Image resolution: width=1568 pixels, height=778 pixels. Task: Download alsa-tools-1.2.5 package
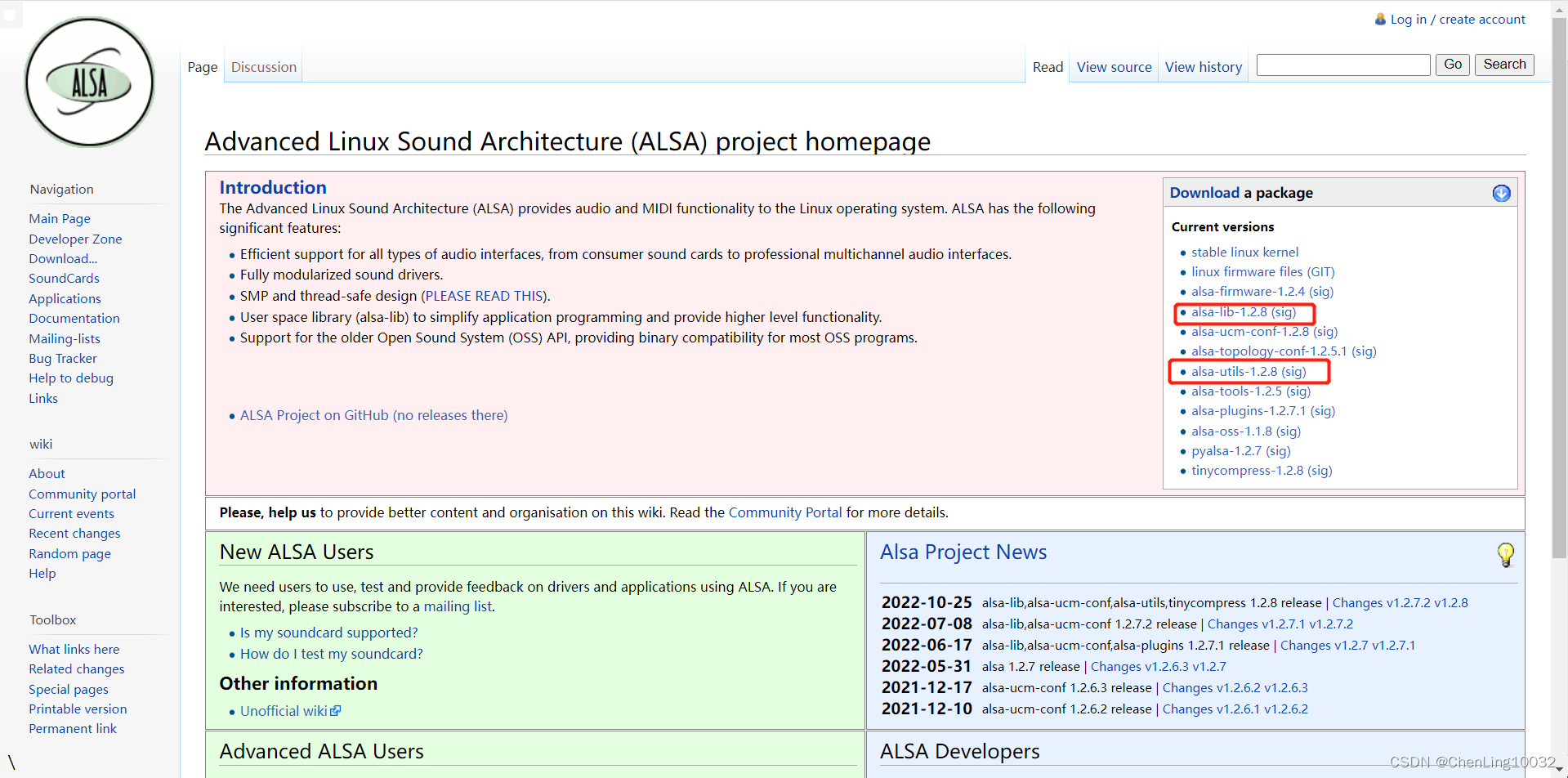coord(1236,391)
